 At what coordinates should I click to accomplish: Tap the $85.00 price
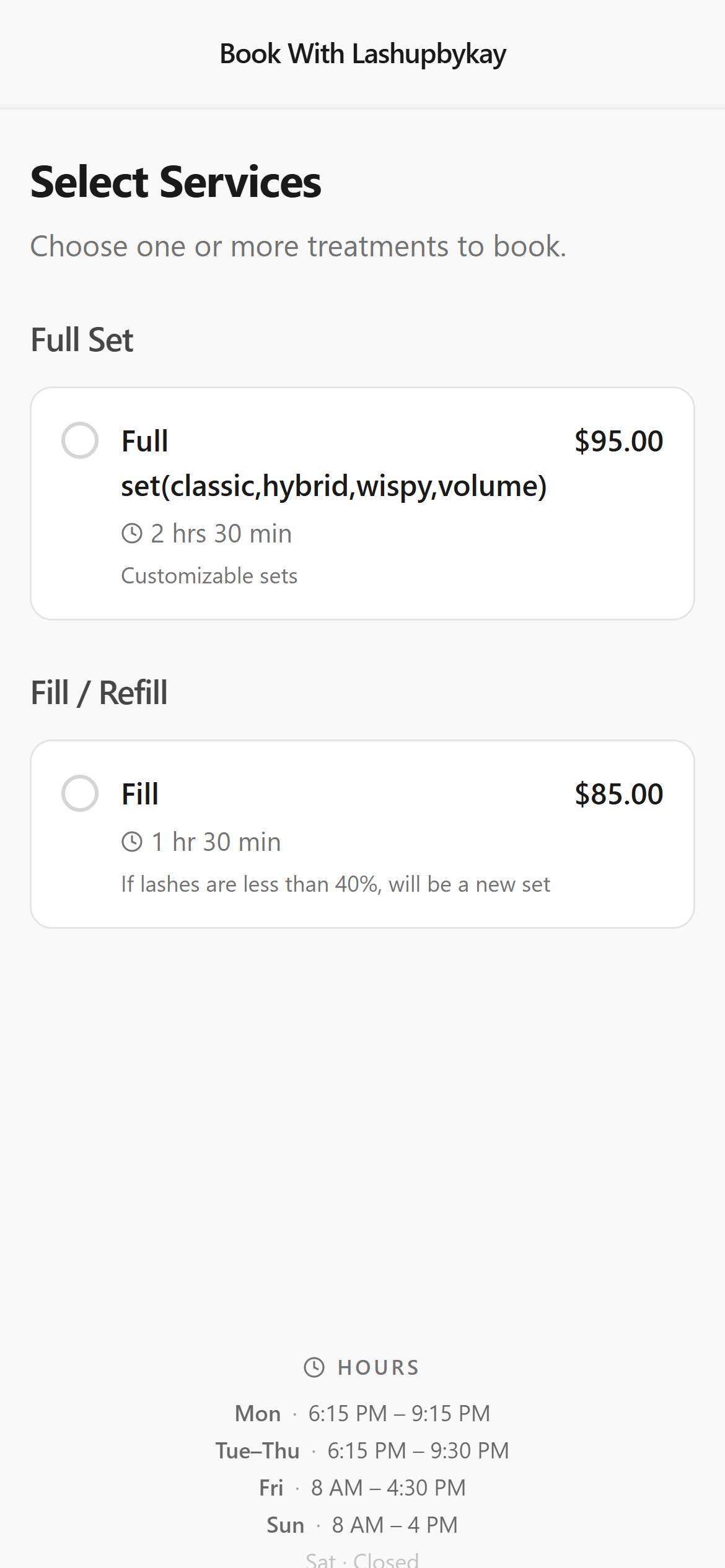click(x=618, y=794)
